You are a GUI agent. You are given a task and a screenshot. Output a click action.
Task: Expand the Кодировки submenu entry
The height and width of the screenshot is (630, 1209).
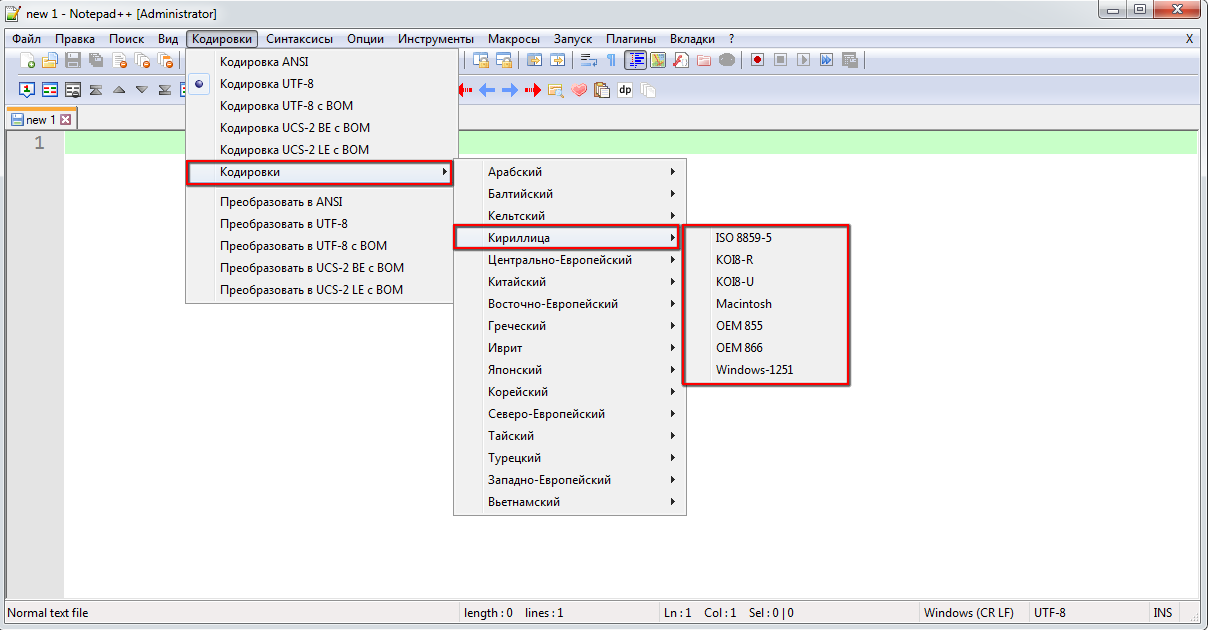[x=320, y=172]
